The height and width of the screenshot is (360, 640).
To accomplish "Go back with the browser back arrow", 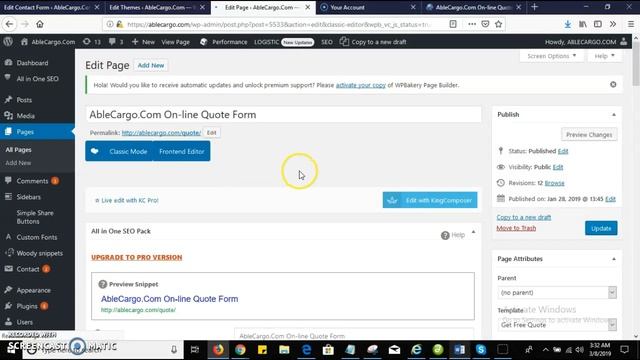I will coord(9,24).
